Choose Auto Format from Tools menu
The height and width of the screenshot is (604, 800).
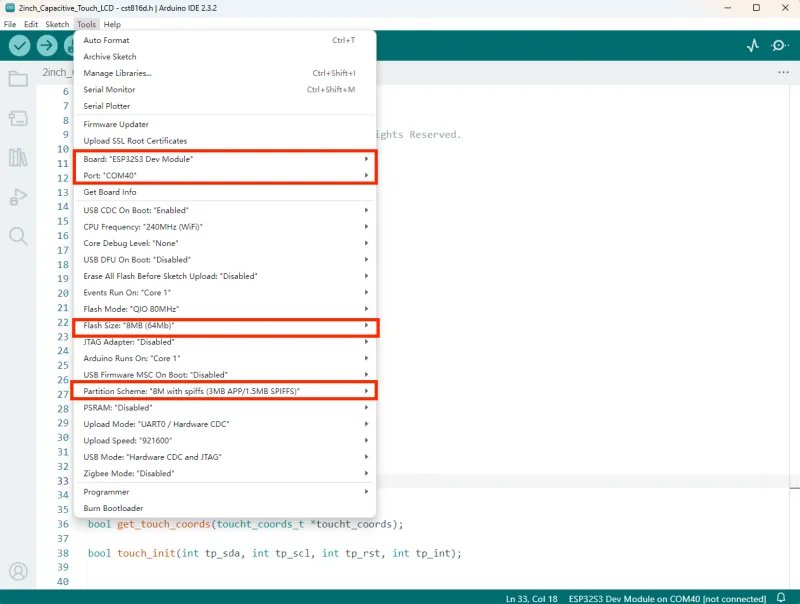point(224,40)
